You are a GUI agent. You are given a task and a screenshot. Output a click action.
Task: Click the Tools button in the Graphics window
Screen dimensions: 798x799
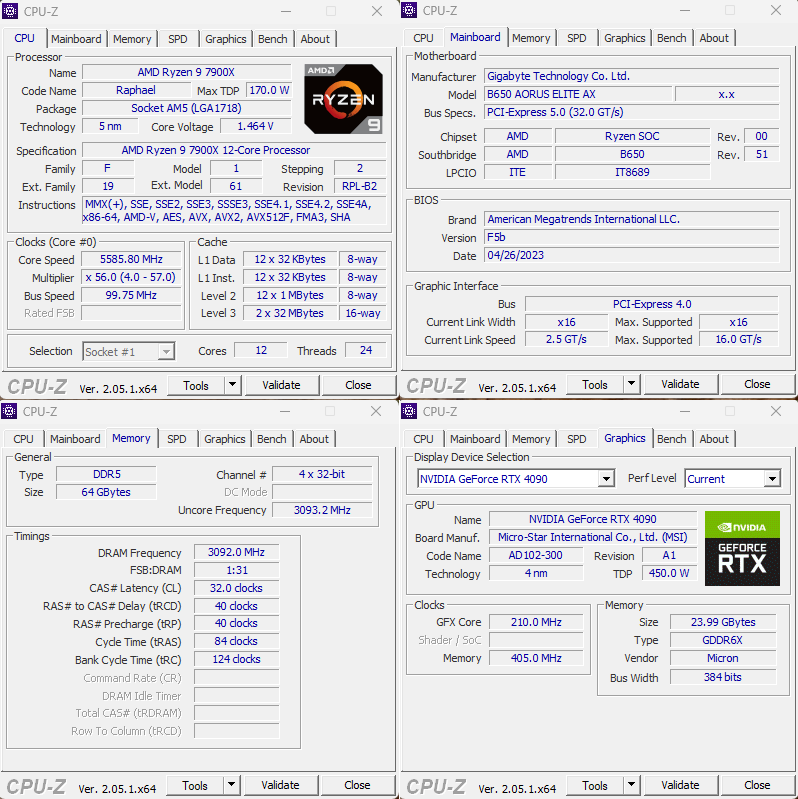click(x=595, y=785)
